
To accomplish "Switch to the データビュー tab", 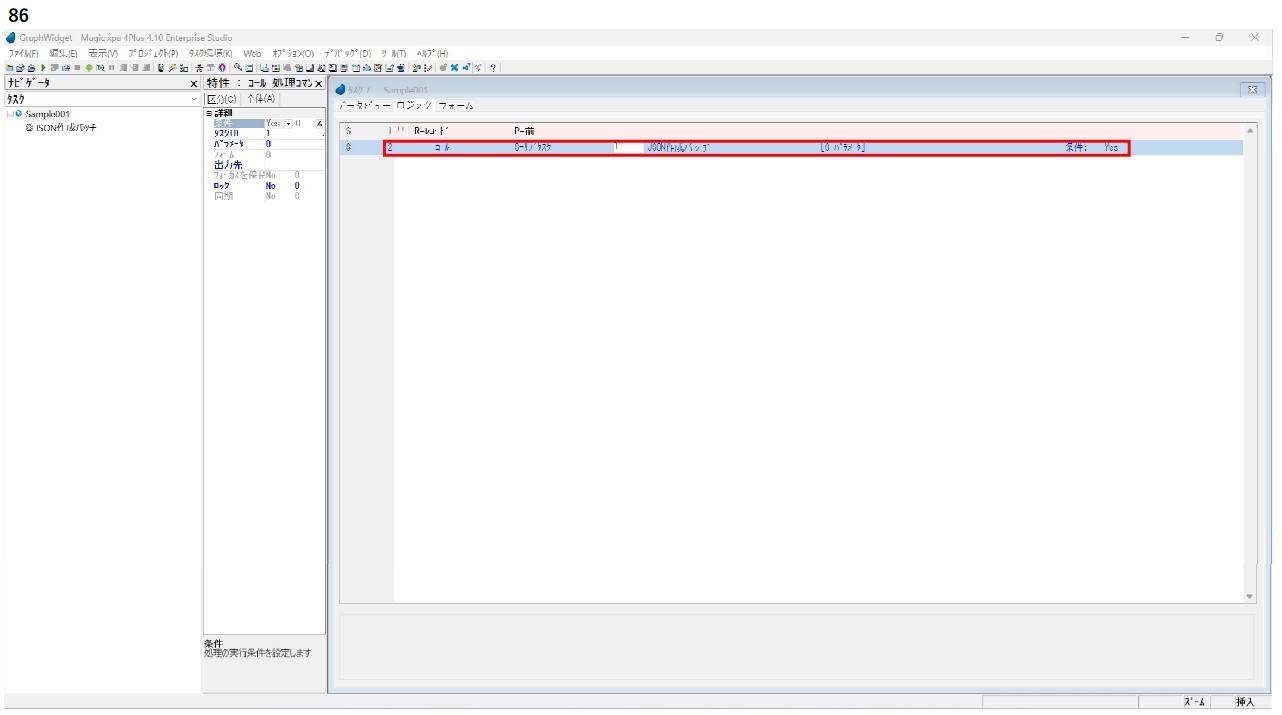I will coord(364,106).
